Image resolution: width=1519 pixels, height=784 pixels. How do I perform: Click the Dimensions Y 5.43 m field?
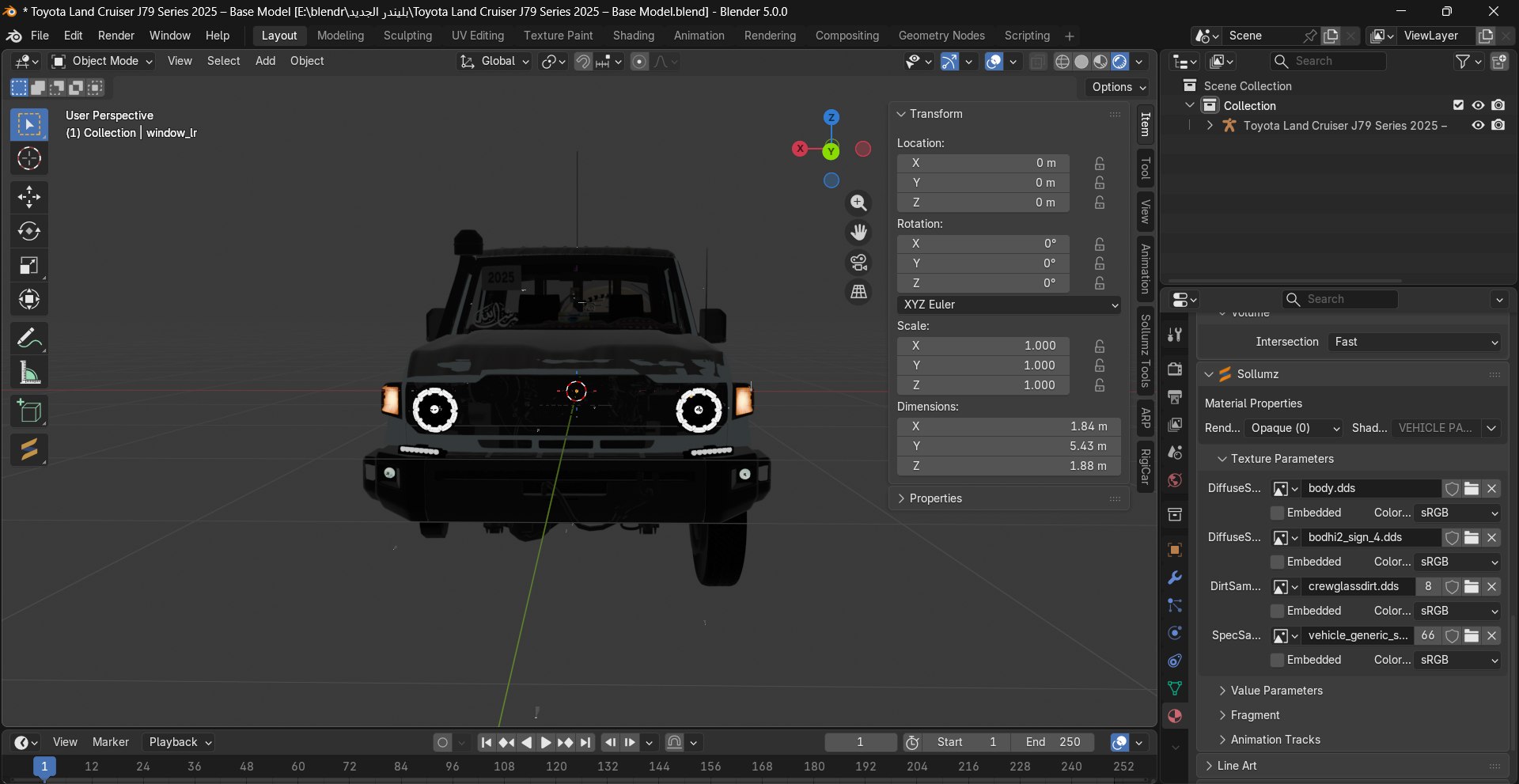pyautogui.click(x=1009, y=446)
